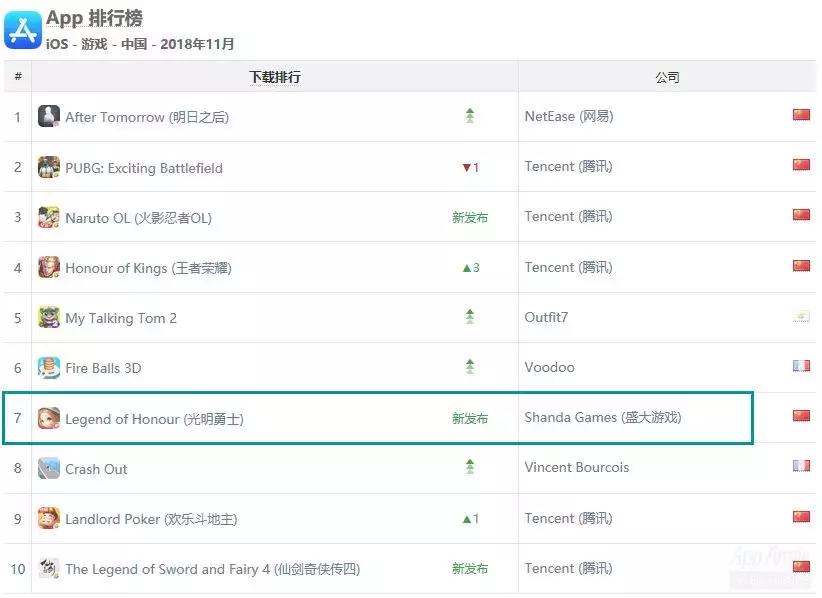Open The Legend of Sword and Fairy 4 icon
The image size is (822, 598).
[48, 568]
